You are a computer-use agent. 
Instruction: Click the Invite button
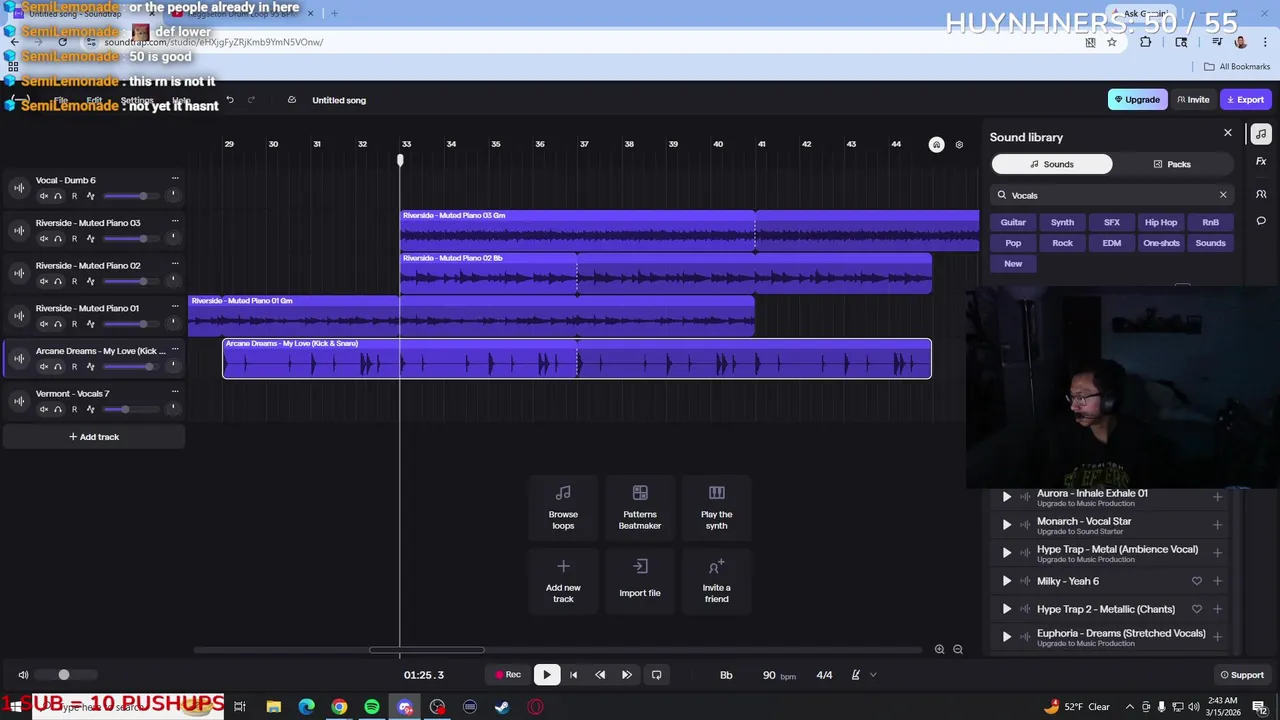pos(1193,100)
